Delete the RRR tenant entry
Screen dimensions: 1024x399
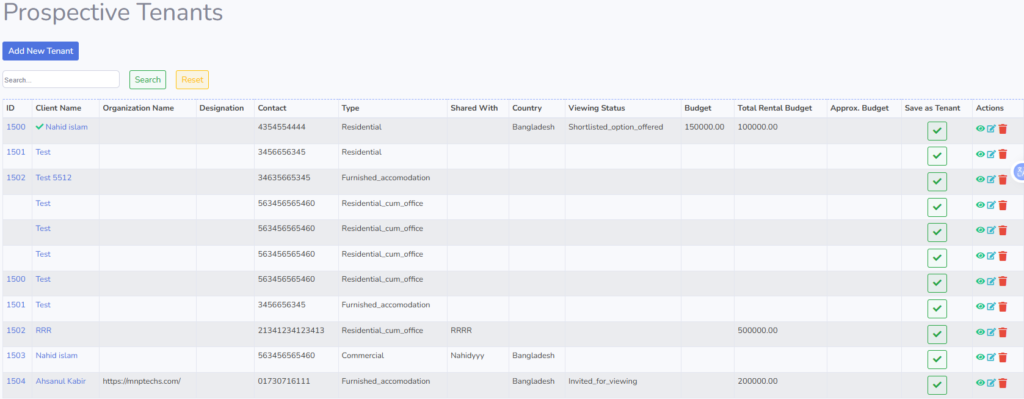pyautogui.click(x=1002, y=332)
